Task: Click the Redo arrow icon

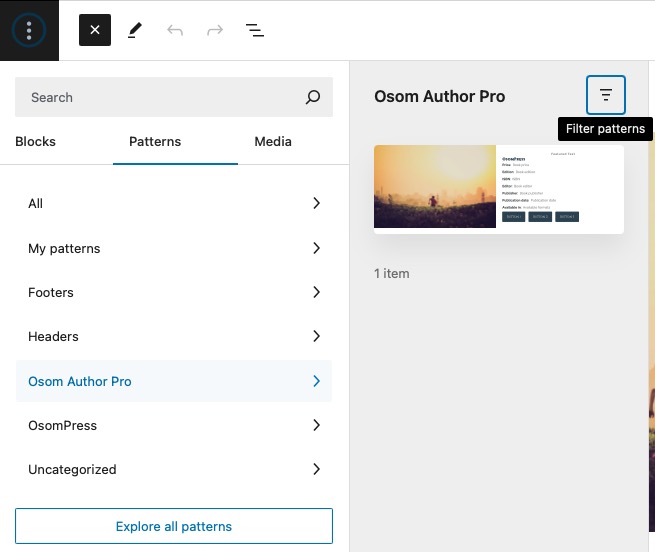Action: click(215, 30)
